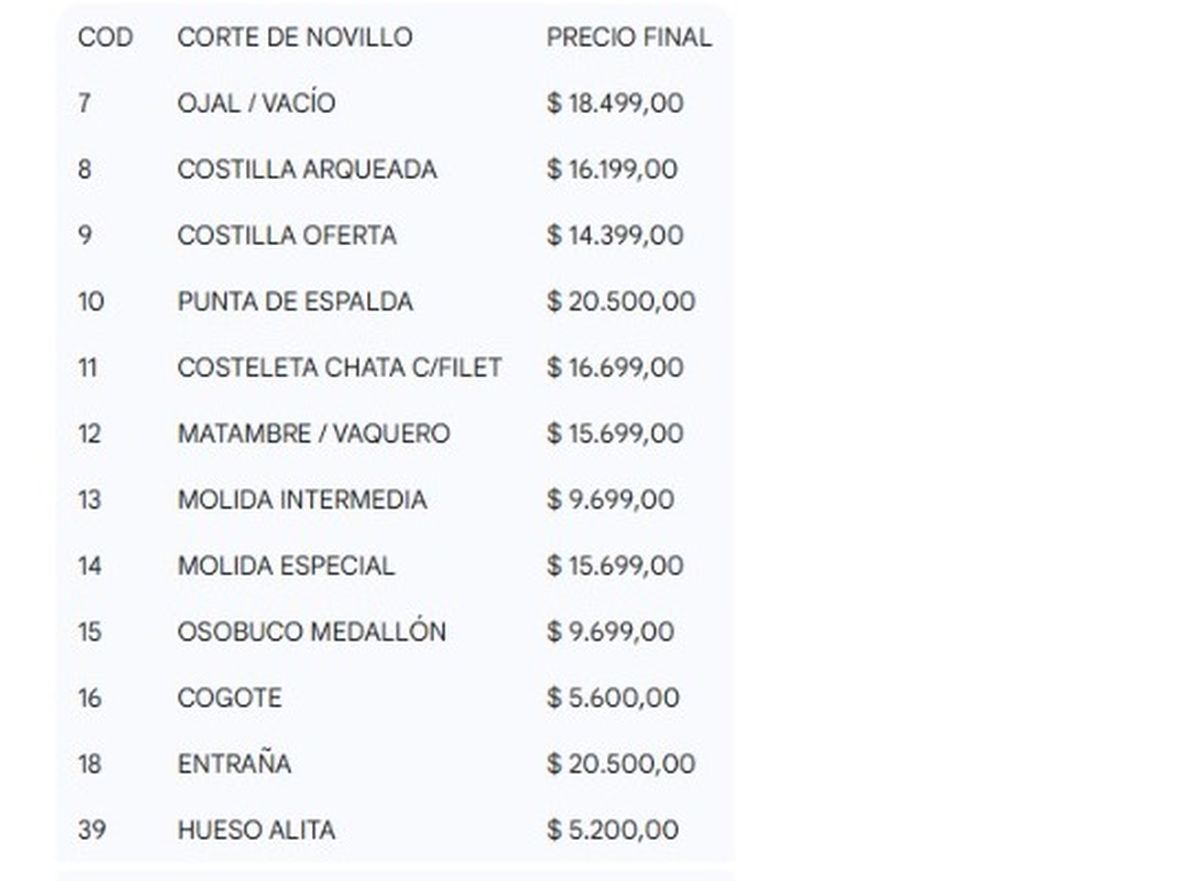
Task: Click the PUNTA DE ESPALDA cut name
Action: [295, 302]
